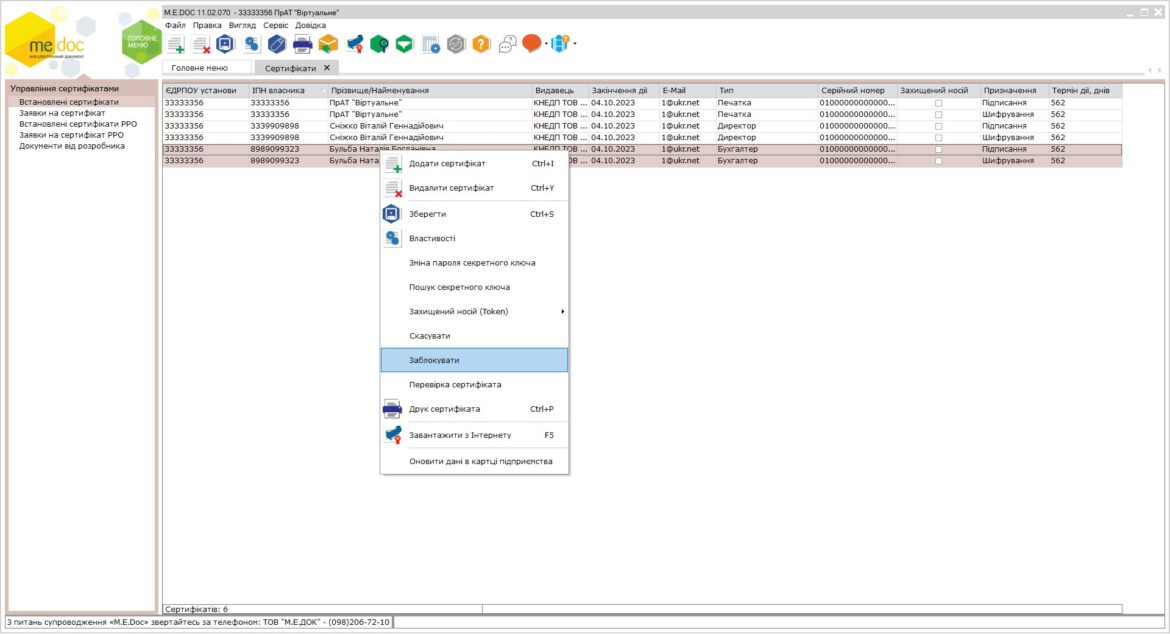The image size is (1170, 634).
Task: Sort by the Серійний номер column header
Action: (x=857, y=90)
